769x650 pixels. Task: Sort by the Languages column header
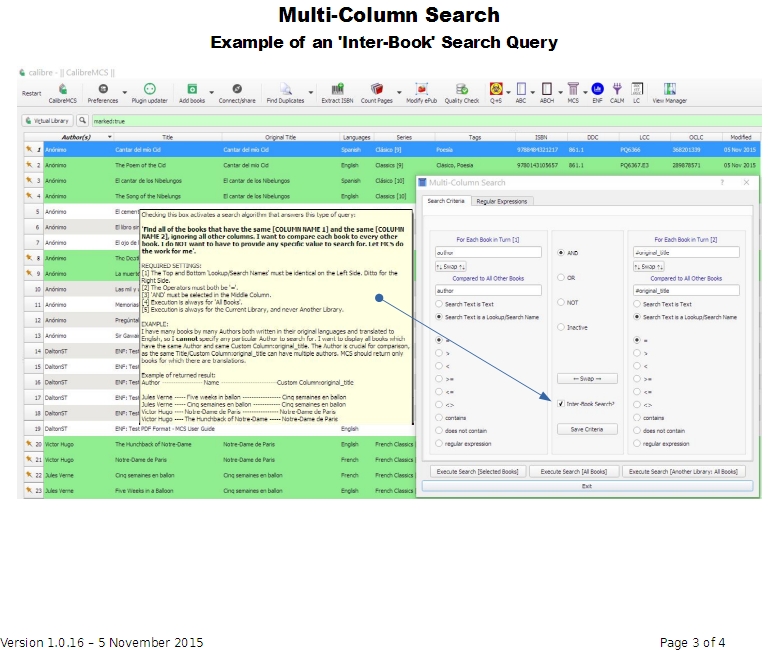pyautogui.click(x=357, y=137)
